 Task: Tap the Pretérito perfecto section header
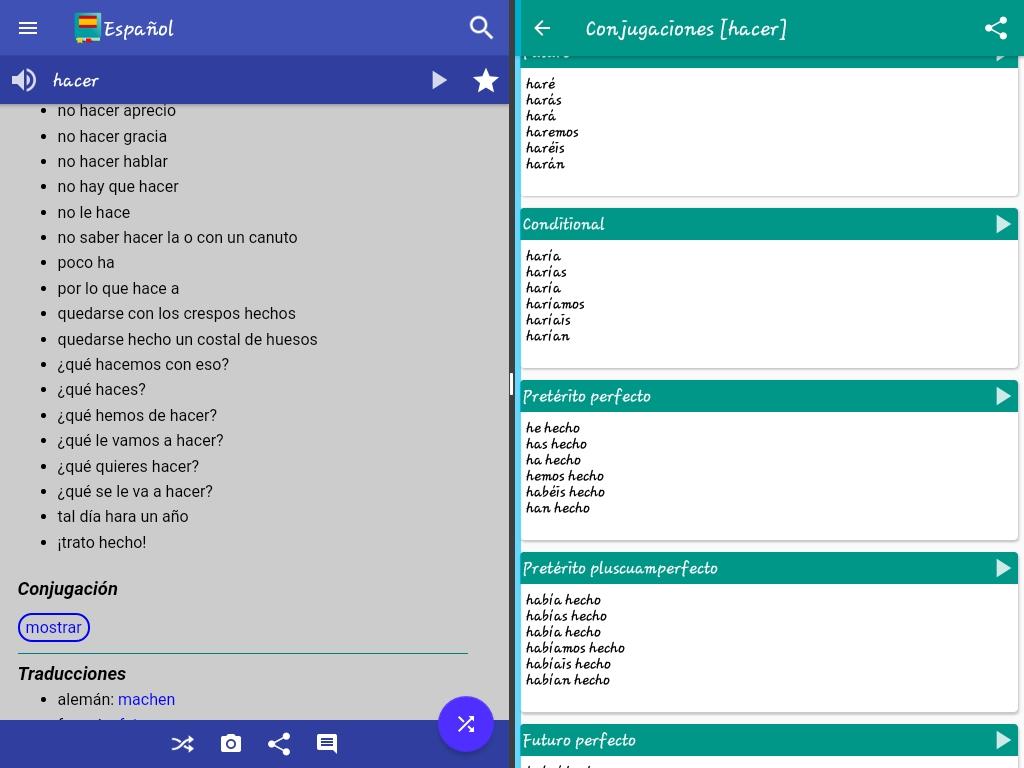point(769,396)
